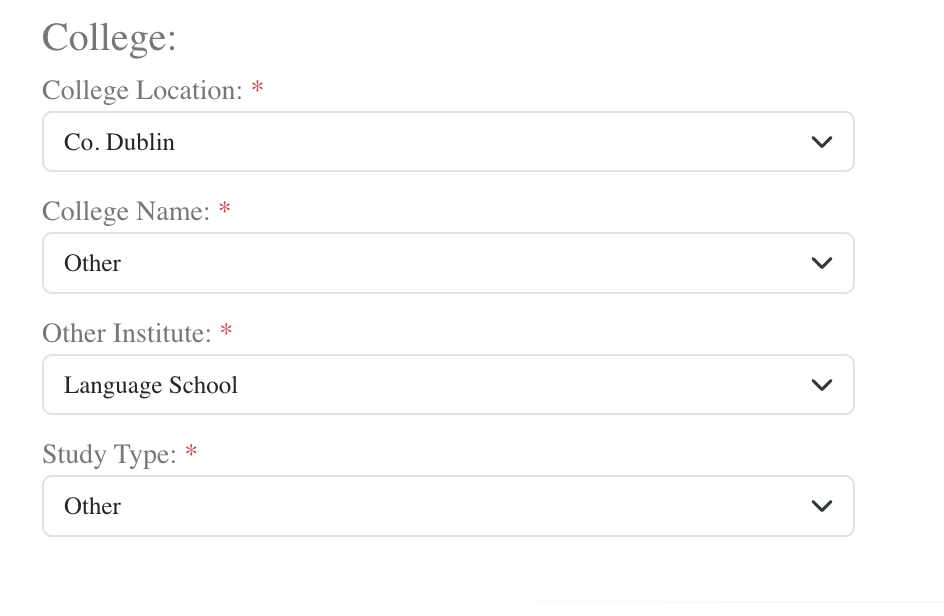
Task: Click the red asterisk beside Other Institute
Action: [226, 332]
